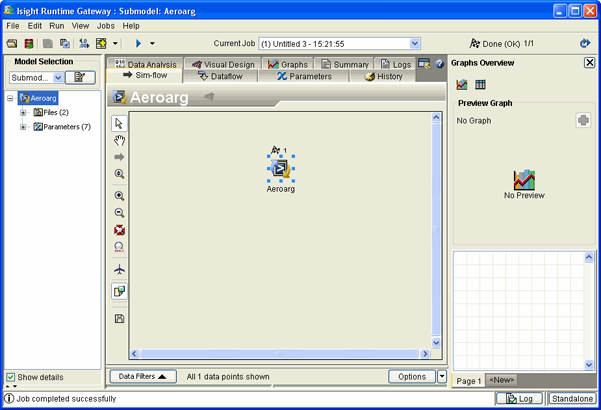Expand the Files (2) tree node
601x410 pixels.
(x=23, y=112)
